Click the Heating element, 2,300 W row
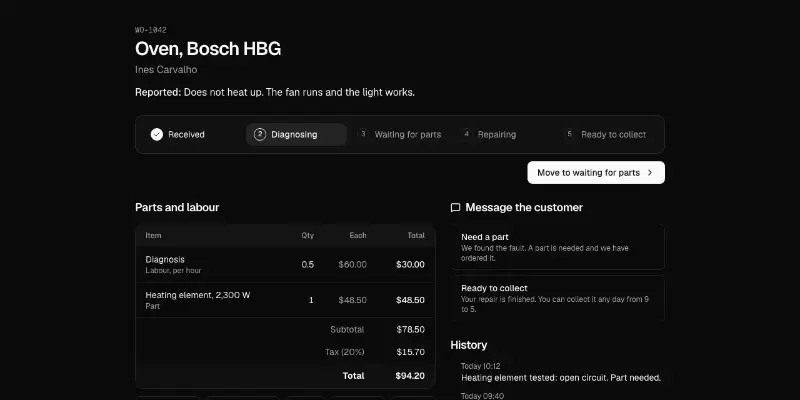 tap(285, 300)
